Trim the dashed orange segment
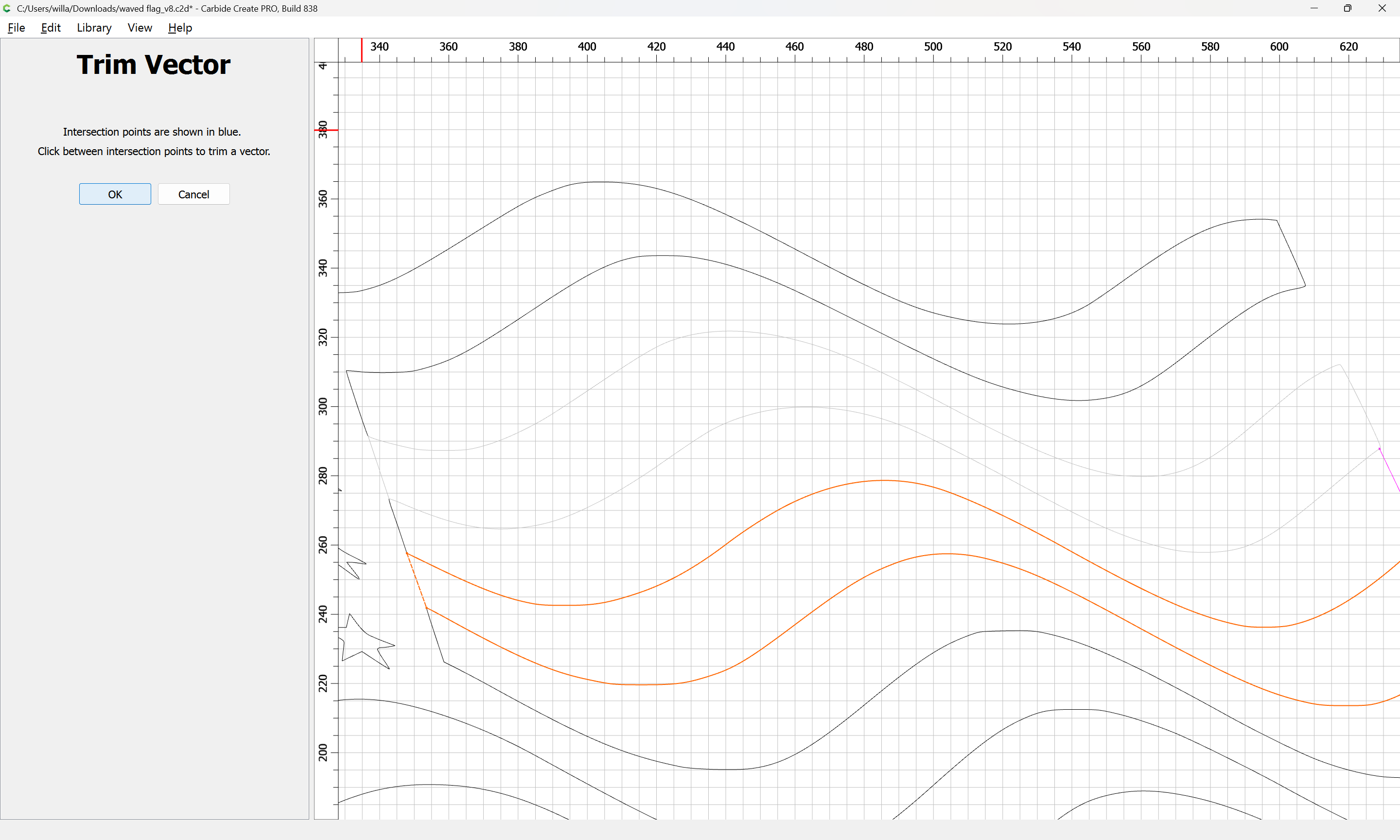Image resolution: width=1400 pixels, height=840 pixels. (417, 580)
